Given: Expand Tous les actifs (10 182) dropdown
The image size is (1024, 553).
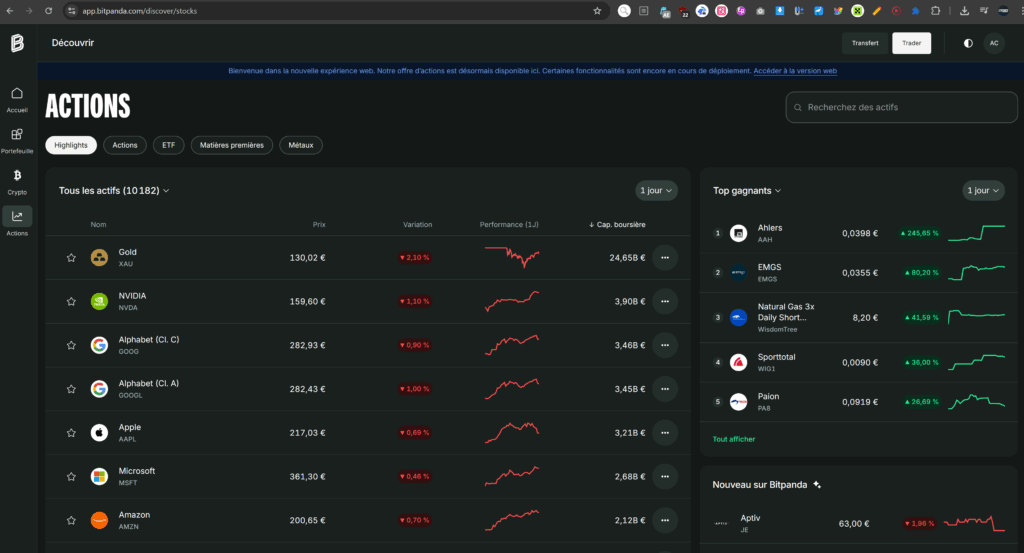Looking at the screenshot, I should click(114, 191).
